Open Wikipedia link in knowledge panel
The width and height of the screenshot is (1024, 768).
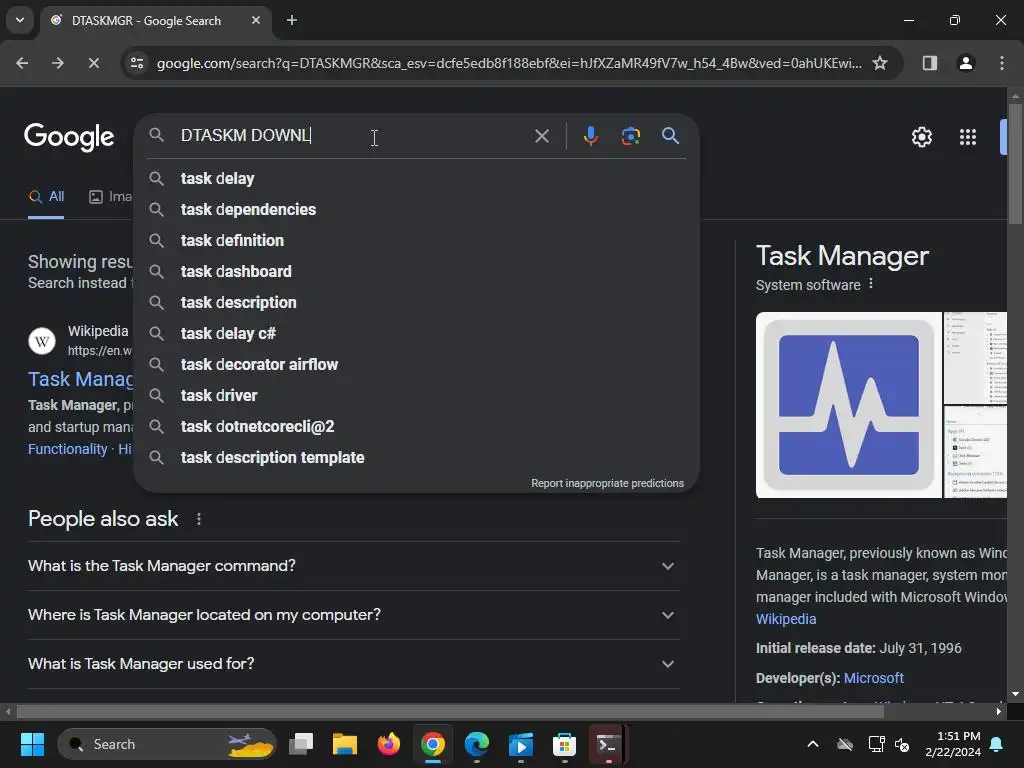tap(786, 619)
